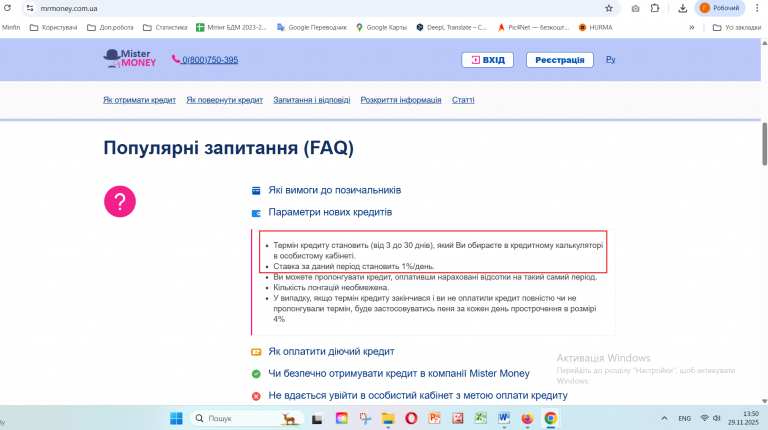
Task: Open the Статті menu link
Action: pos(463,100)
